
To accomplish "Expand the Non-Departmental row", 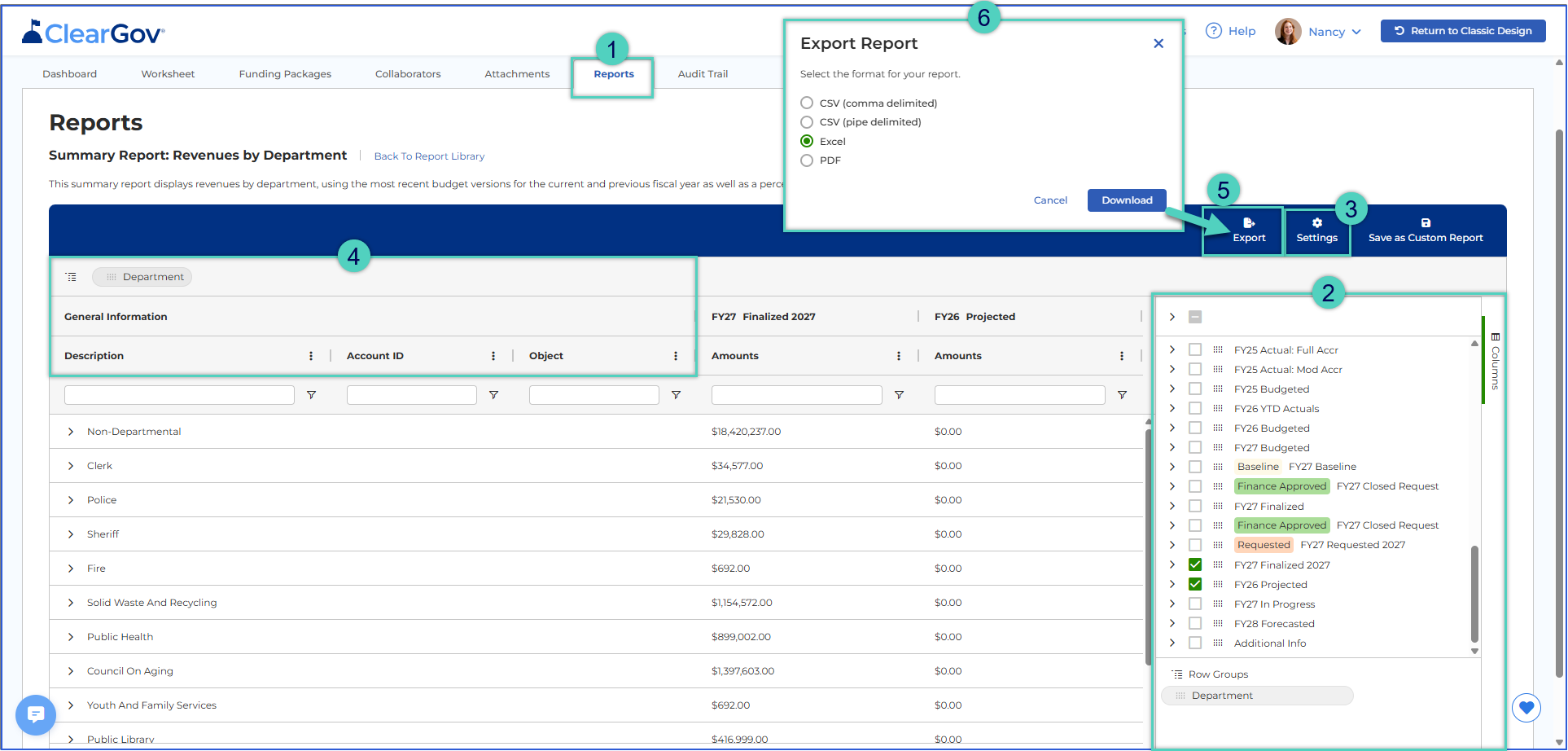I will click(x=71, y=432).
